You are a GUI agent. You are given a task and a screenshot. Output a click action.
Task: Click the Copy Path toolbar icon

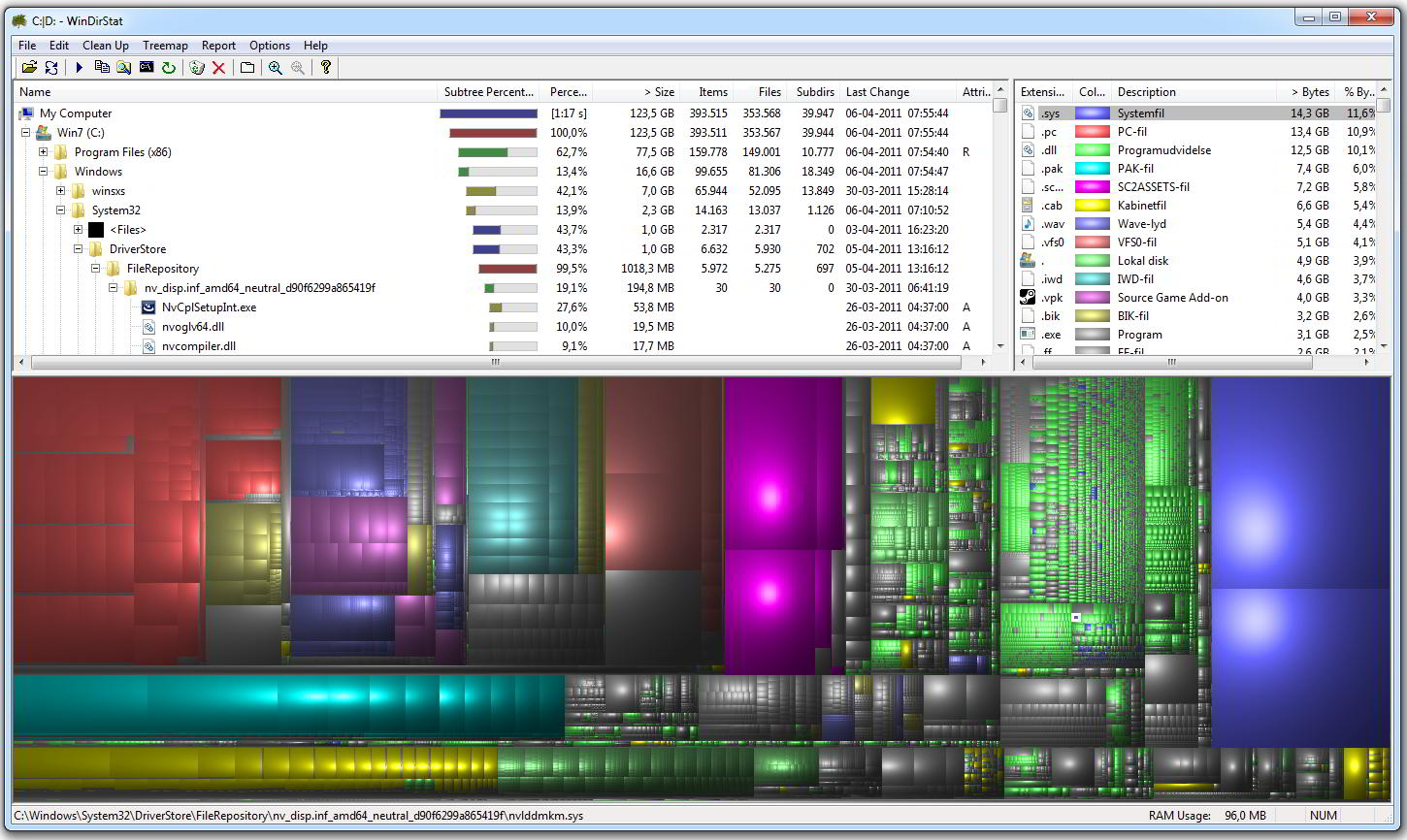[102, 68]
